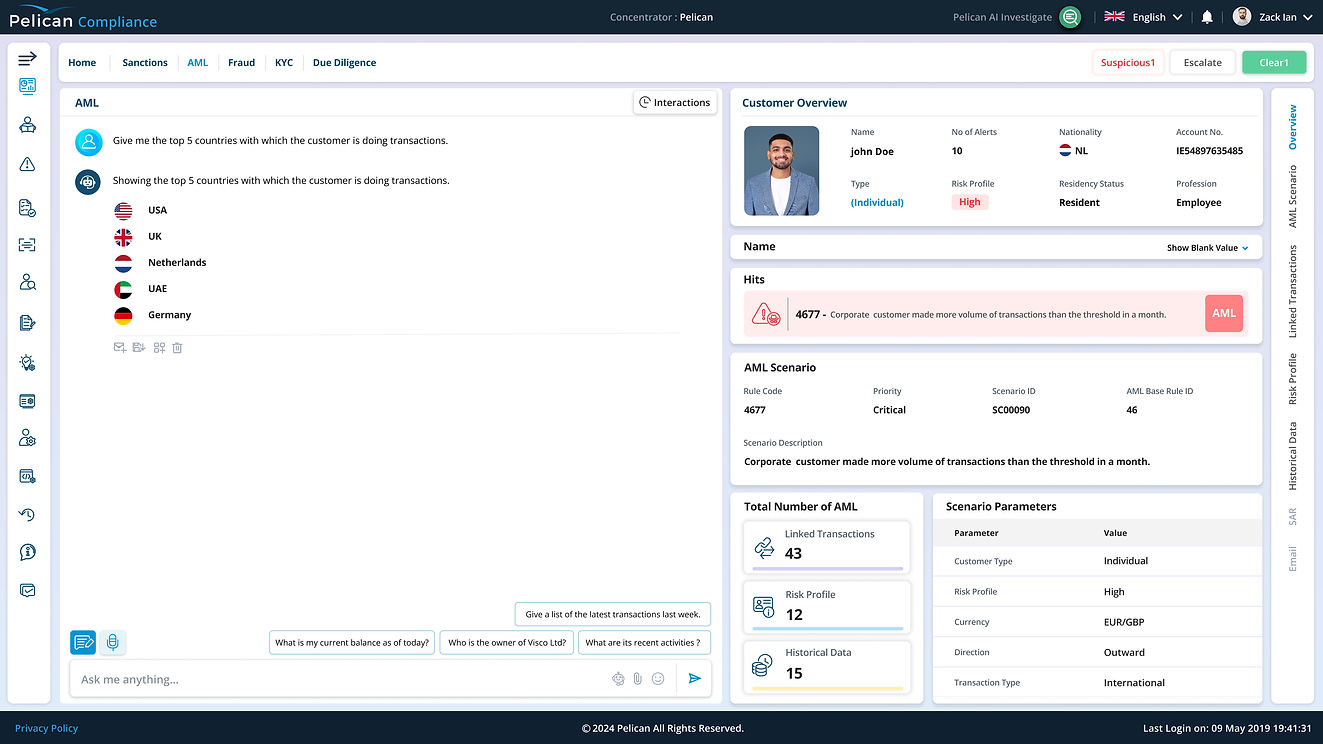1323x744 pixels.
Task: Delete the response with the trash icon
Action: [177, 348]
